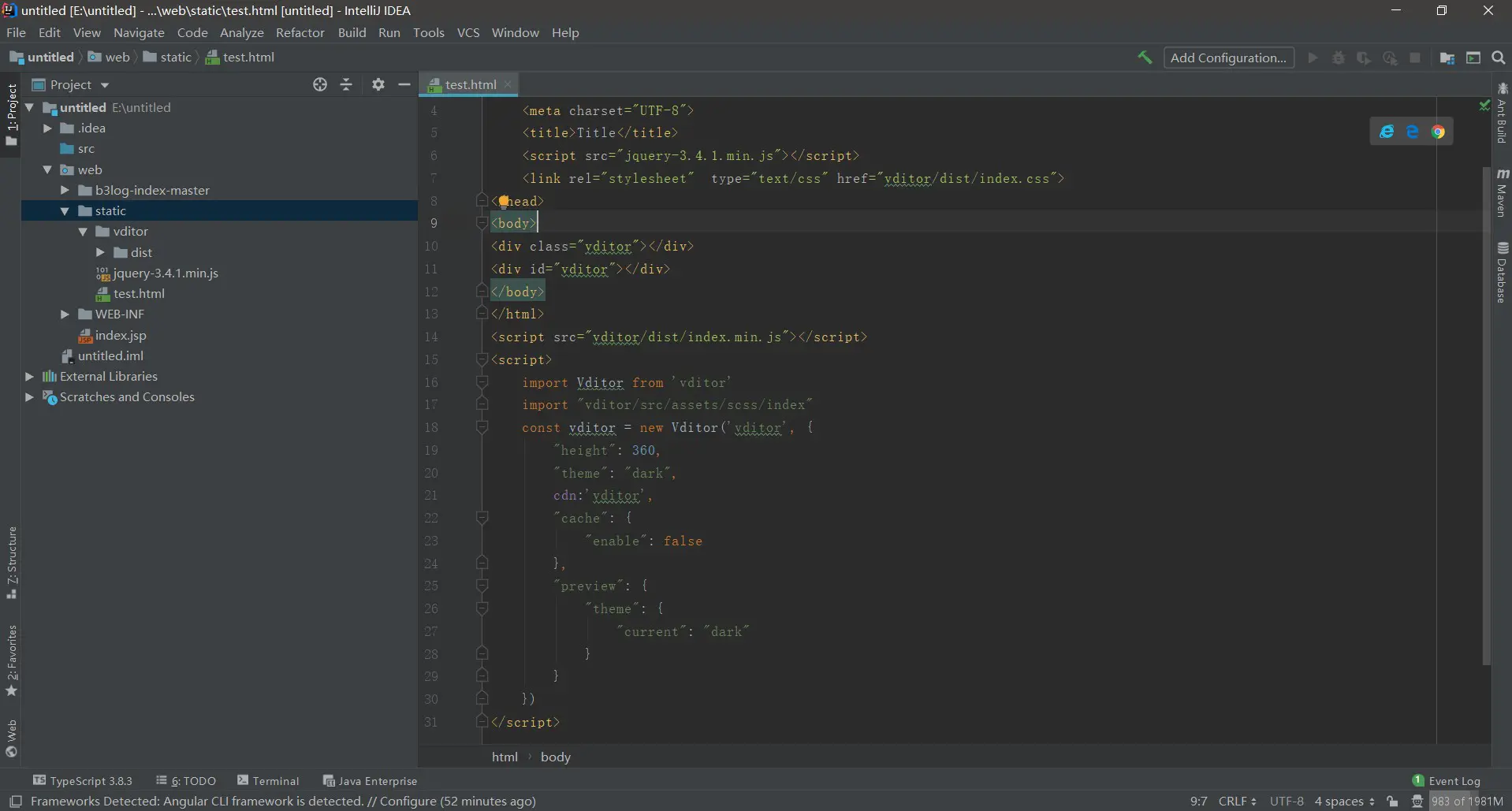Toggle the Favorites tool window
Screen dimensions: 1512x811
click(12, 659)
